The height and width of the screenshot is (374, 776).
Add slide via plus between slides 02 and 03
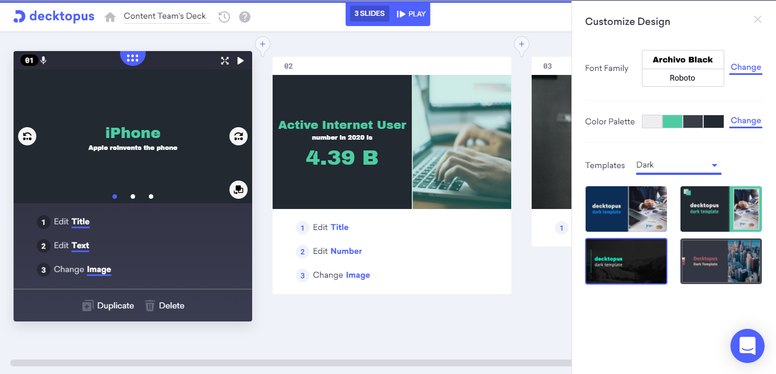pos(521,44)
